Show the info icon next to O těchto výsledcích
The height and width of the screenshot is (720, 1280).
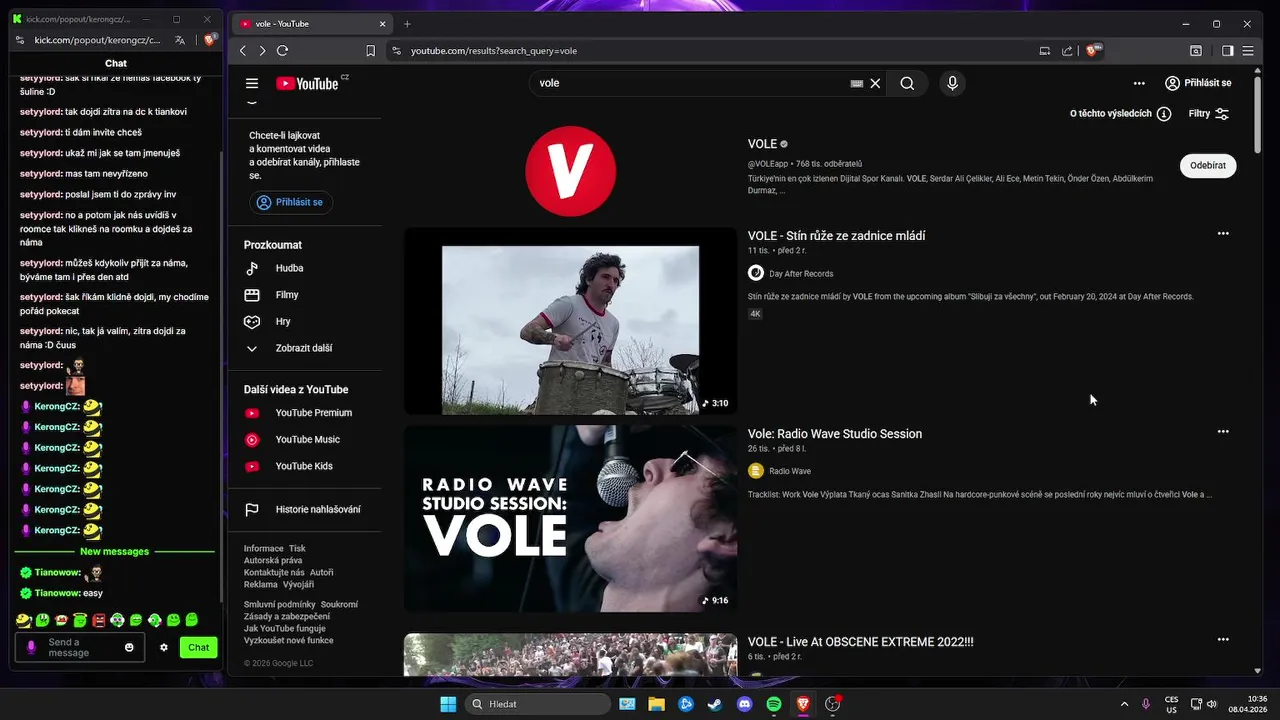pos(1164,114)
